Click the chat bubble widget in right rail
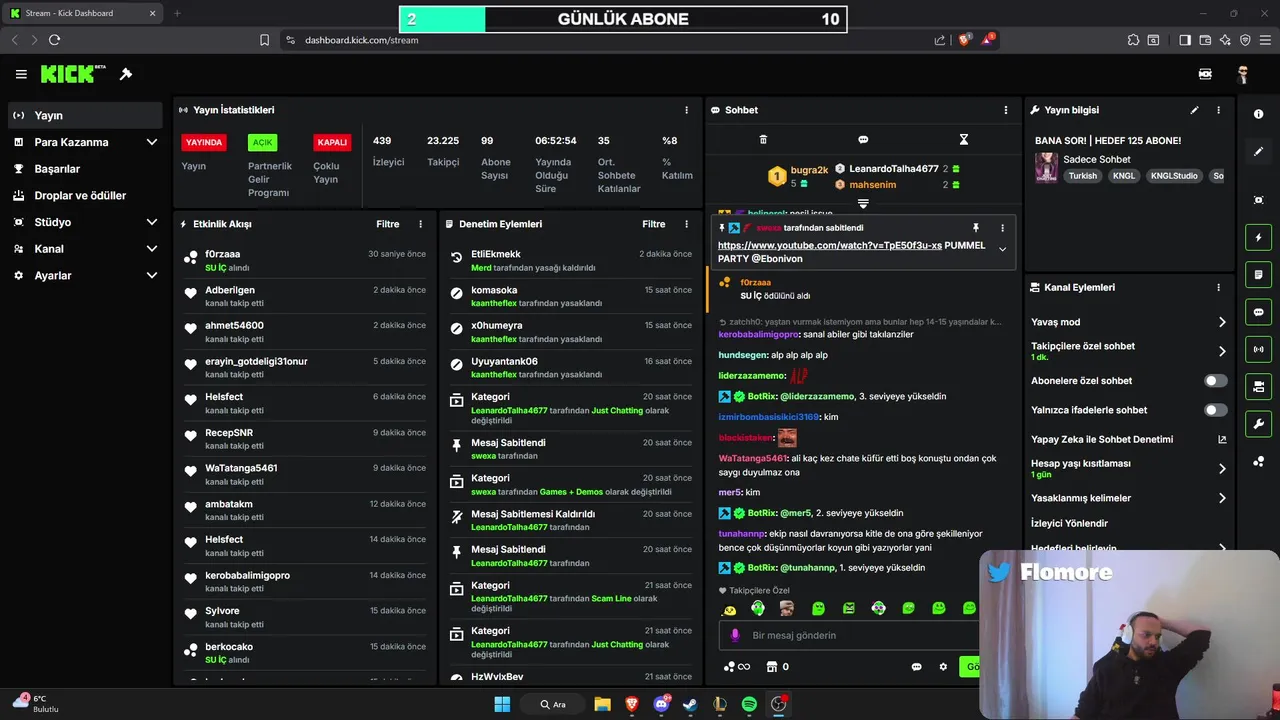The image size is (1280, 720). [1258, 312]
